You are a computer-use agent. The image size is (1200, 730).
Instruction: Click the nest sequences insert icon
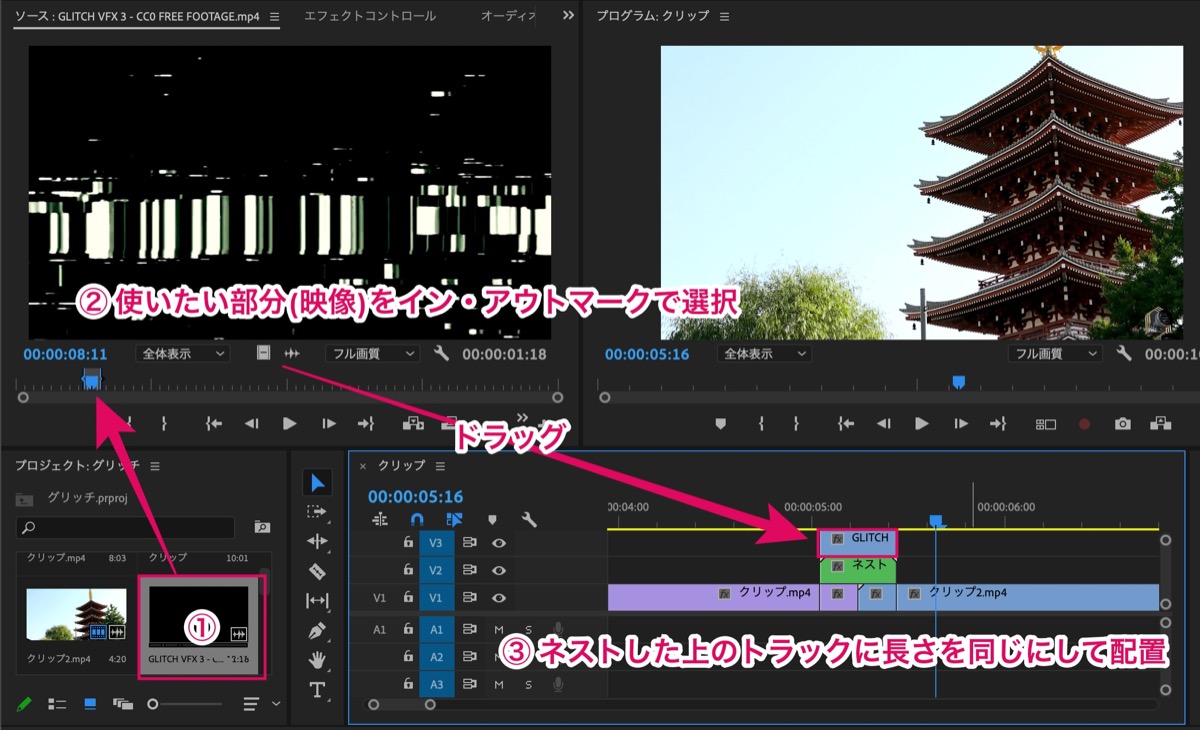[x=380, y=520]
